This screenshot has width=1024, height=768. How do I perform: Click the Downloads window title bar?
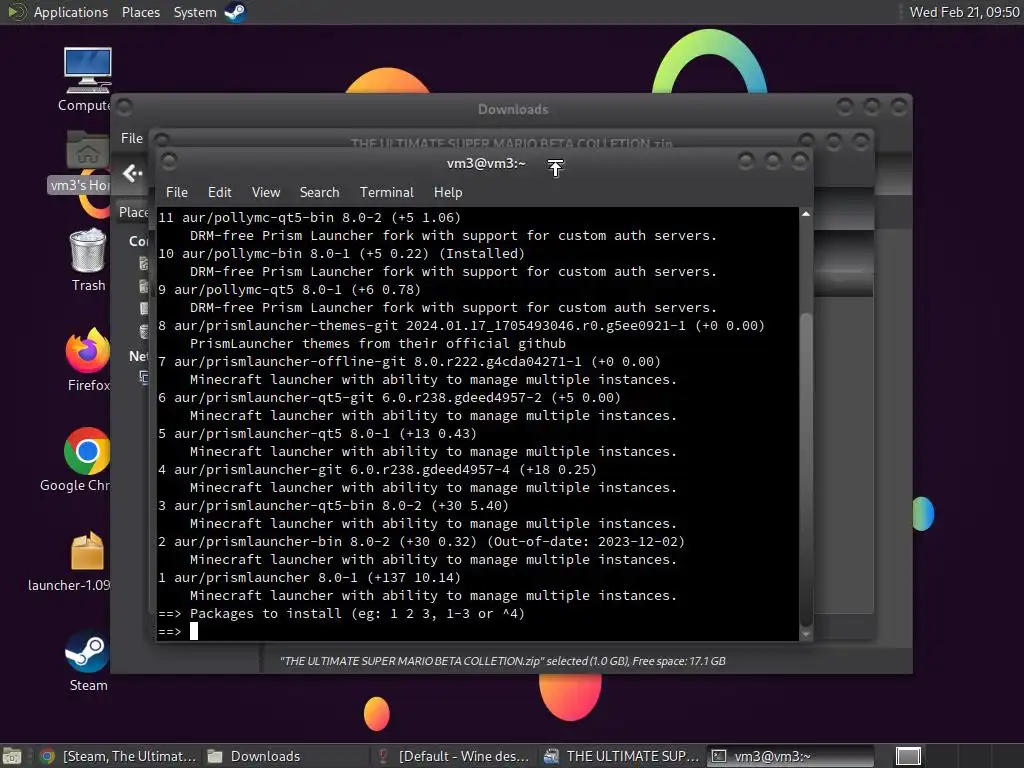coord(513,109)
